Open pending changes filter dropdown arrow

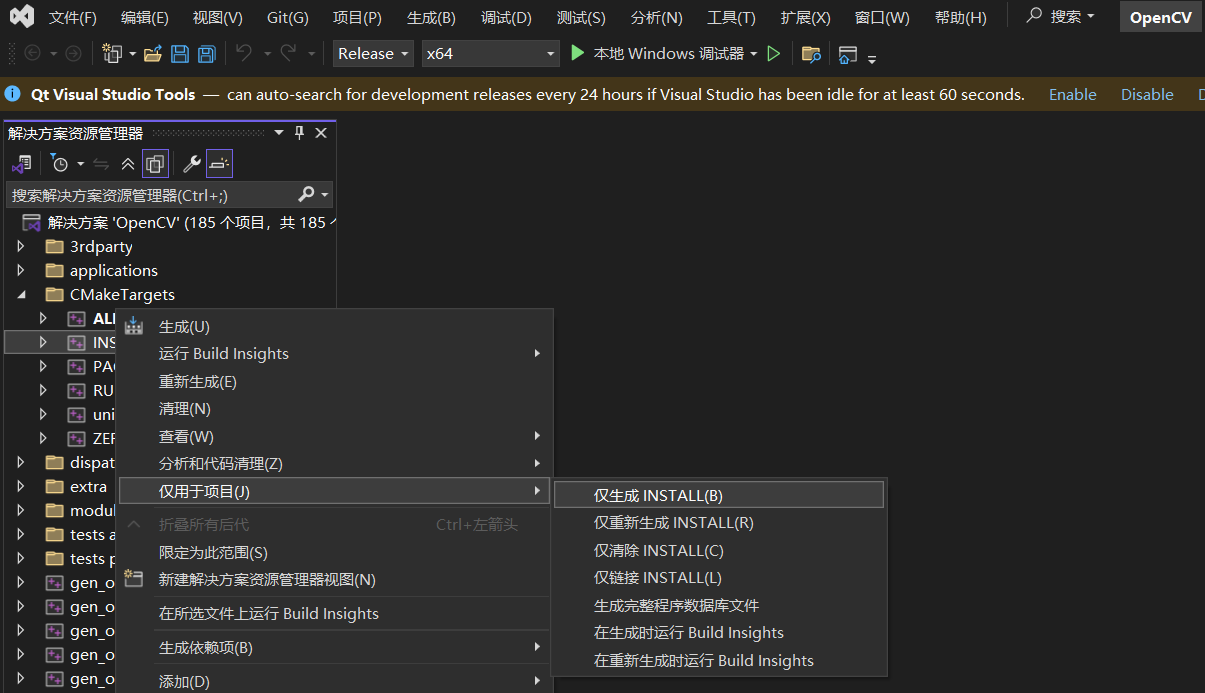tap(80, 164)
